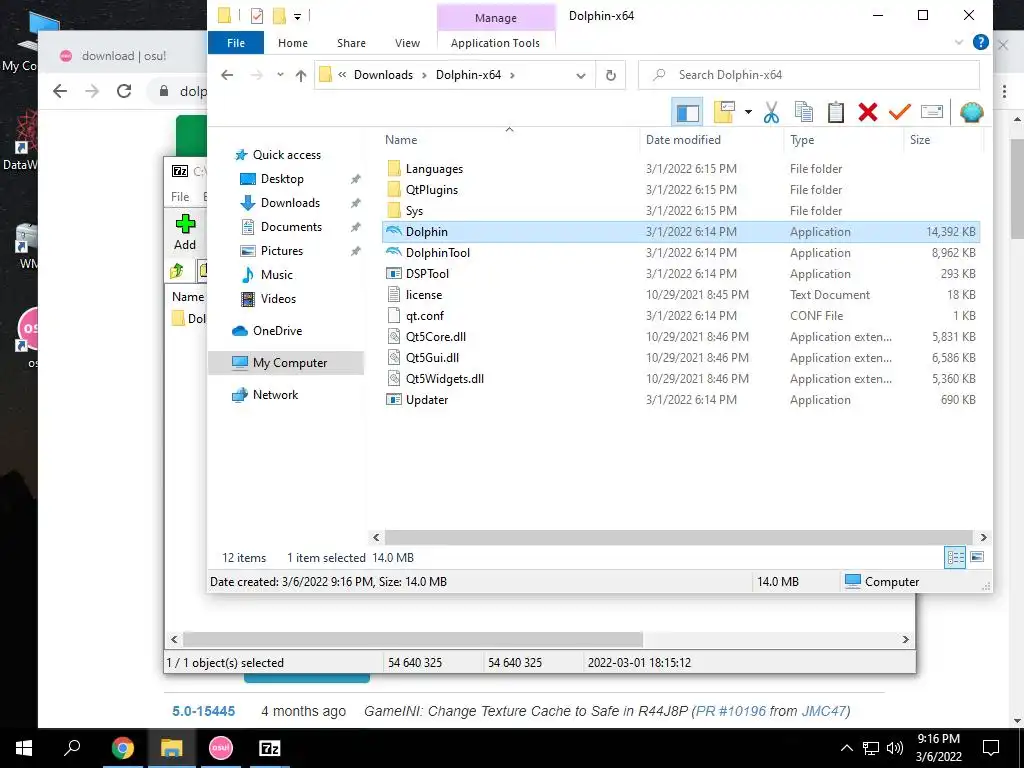Viewport: 1024px width, 768px height.
Task: Click the file list horizontal scrollbar
Action: [x=679, y=537]
